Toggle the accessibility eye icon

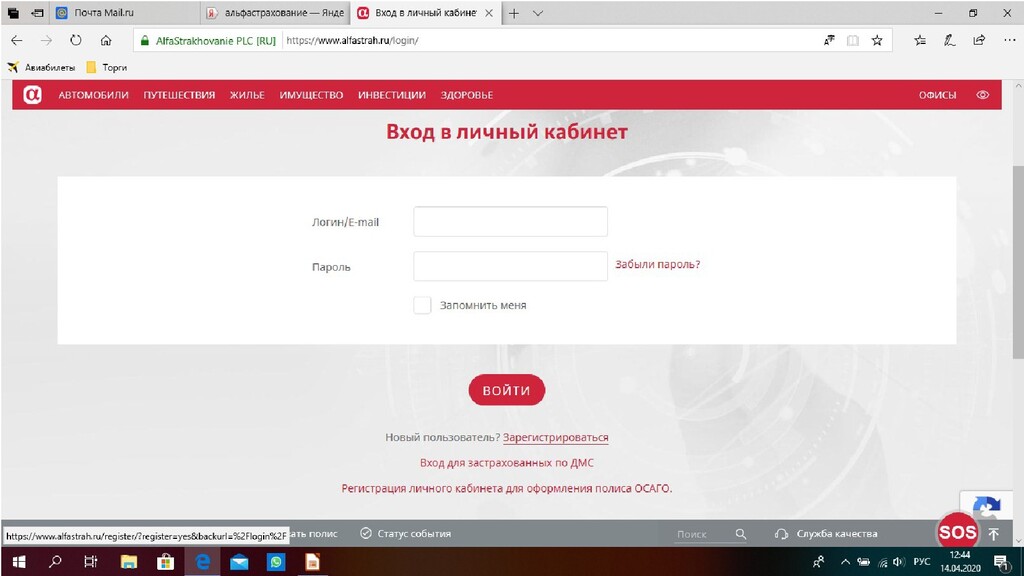click(x=982, y=95)
